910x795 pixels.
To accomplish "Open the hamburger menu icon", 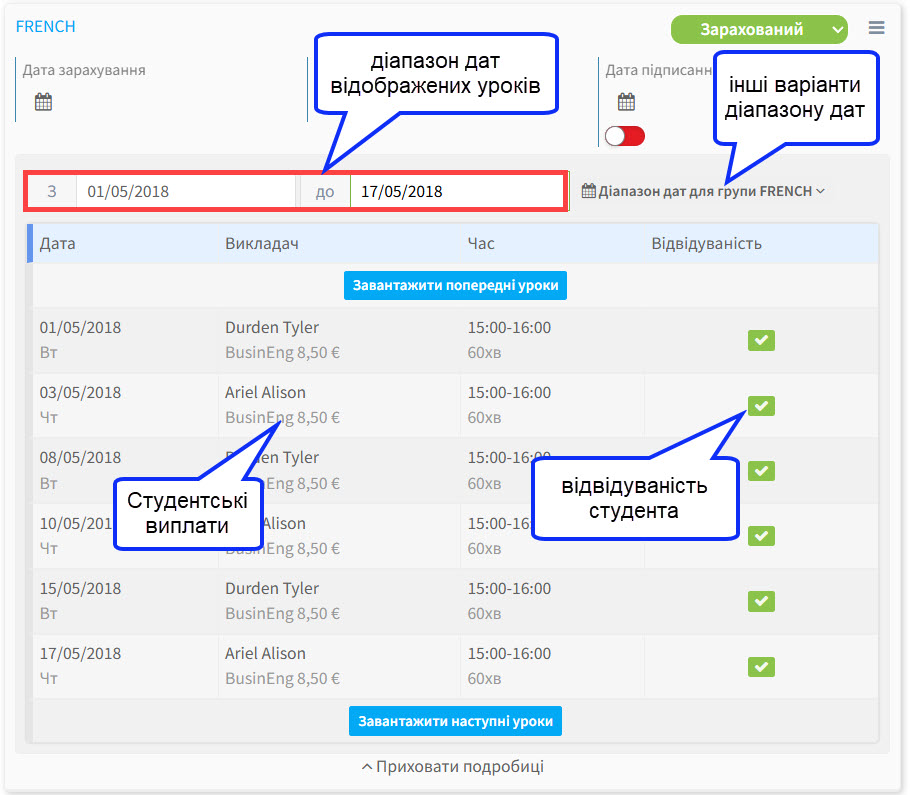I will pyautogui.click(x=876, y=28).
